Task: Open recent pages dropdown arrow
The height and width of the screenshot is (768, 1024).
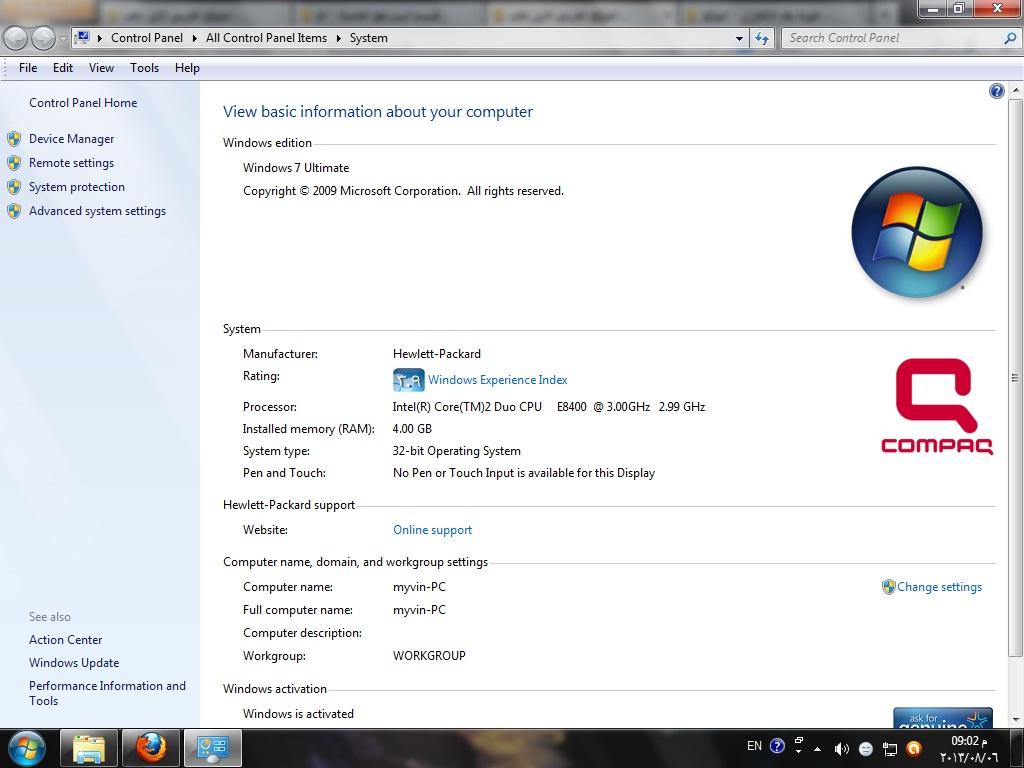Action: tap(63, 39)
